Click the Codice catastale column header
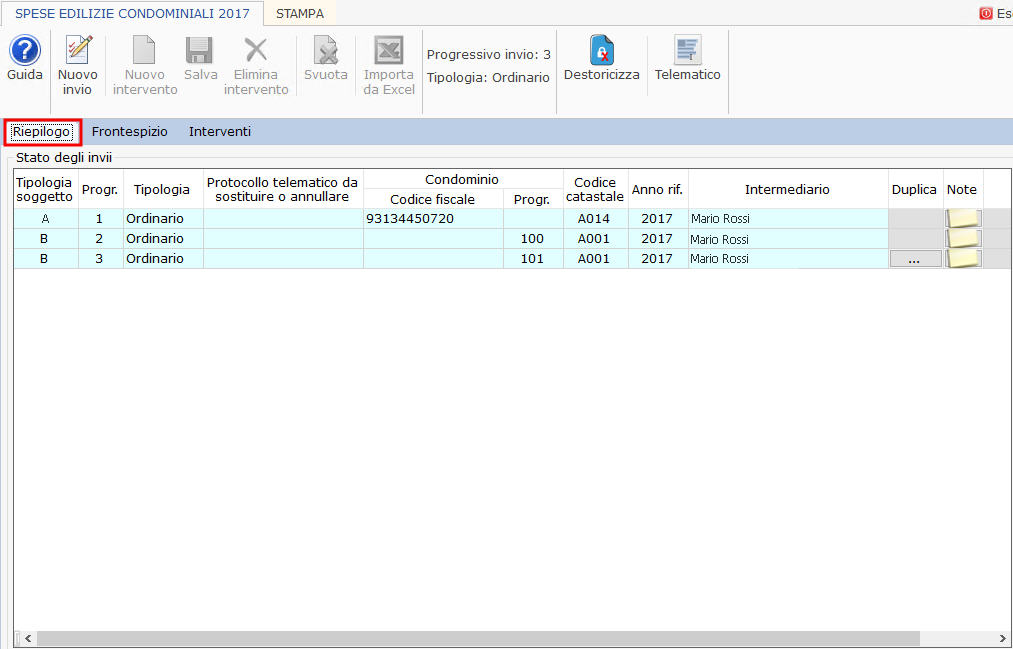This screenshot has width=1013, height=649. [596, 189]
